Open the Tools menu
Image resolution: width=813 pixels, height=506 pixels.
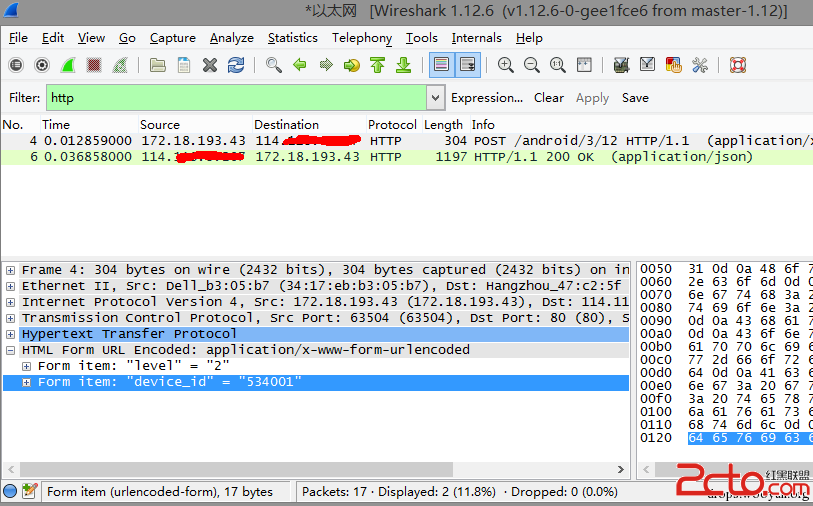(x=422, y=38)
